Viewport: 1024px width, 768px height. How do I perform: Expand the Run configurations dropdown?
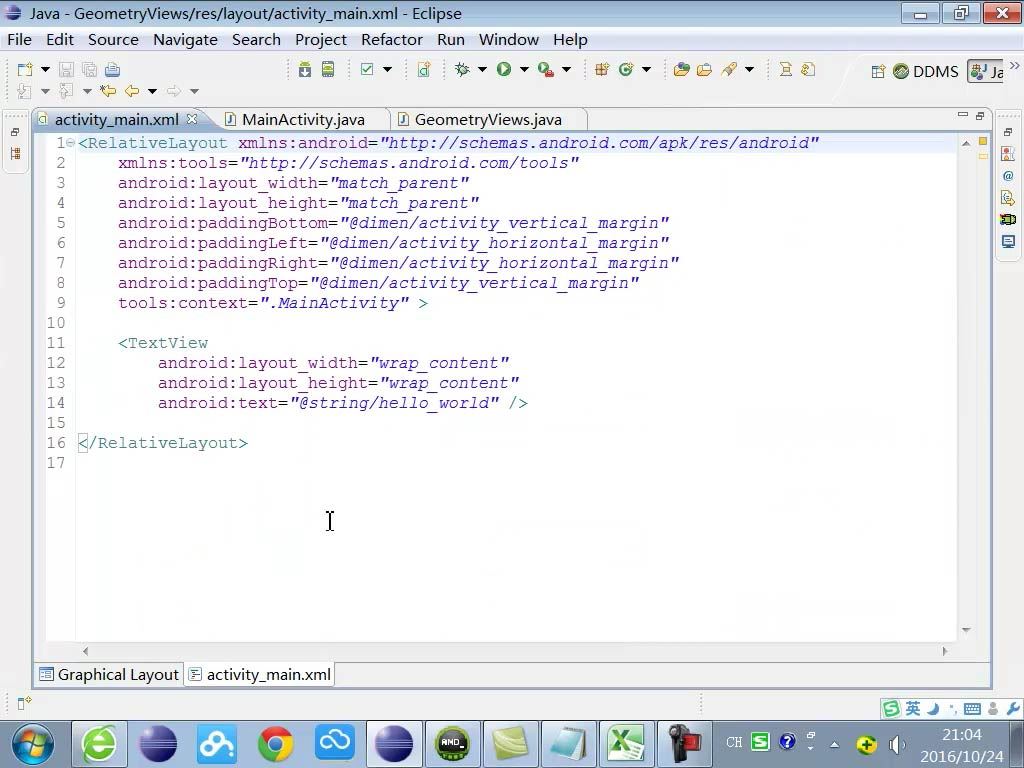pyautogui.click(x=524, y=69)
